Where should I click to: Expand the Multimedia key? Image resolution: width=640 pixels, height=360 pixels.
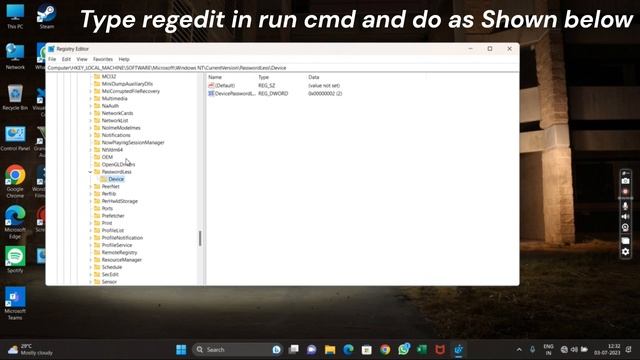(x=91, y=99)
